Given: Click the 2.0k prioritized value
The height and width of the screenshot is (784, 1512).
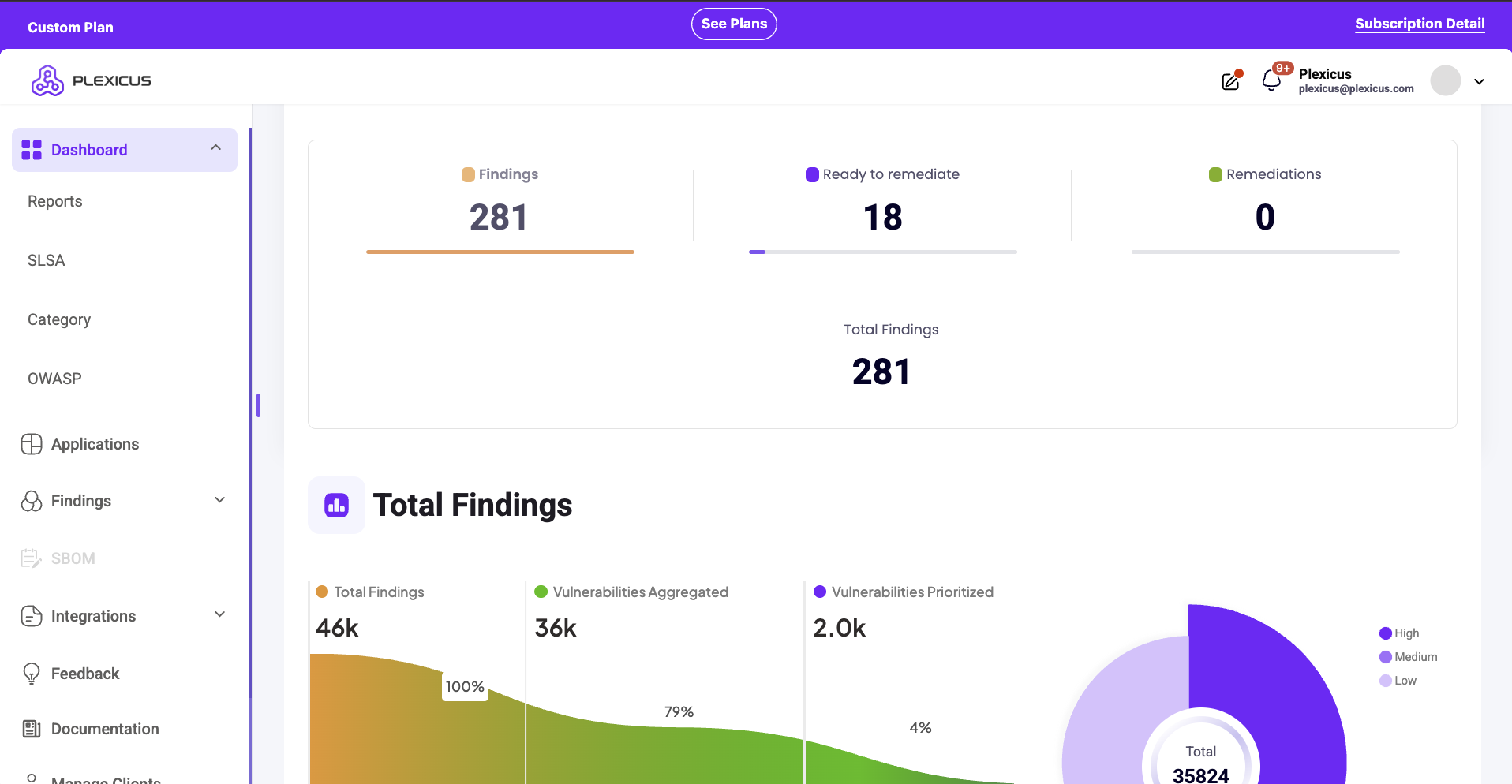Looking at the screenshot, I should coord(840,628).
